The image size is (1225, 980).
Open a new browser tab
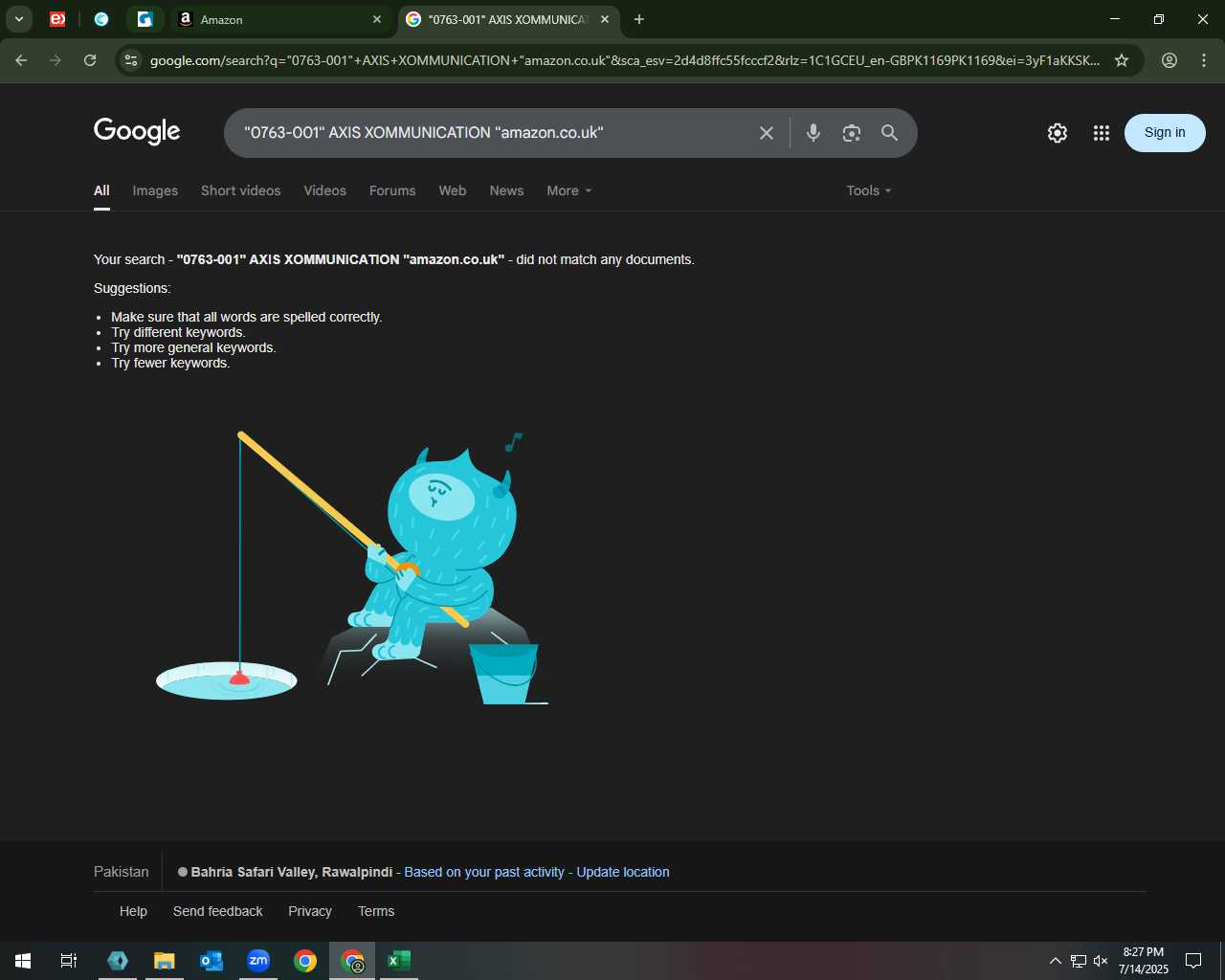639,19
